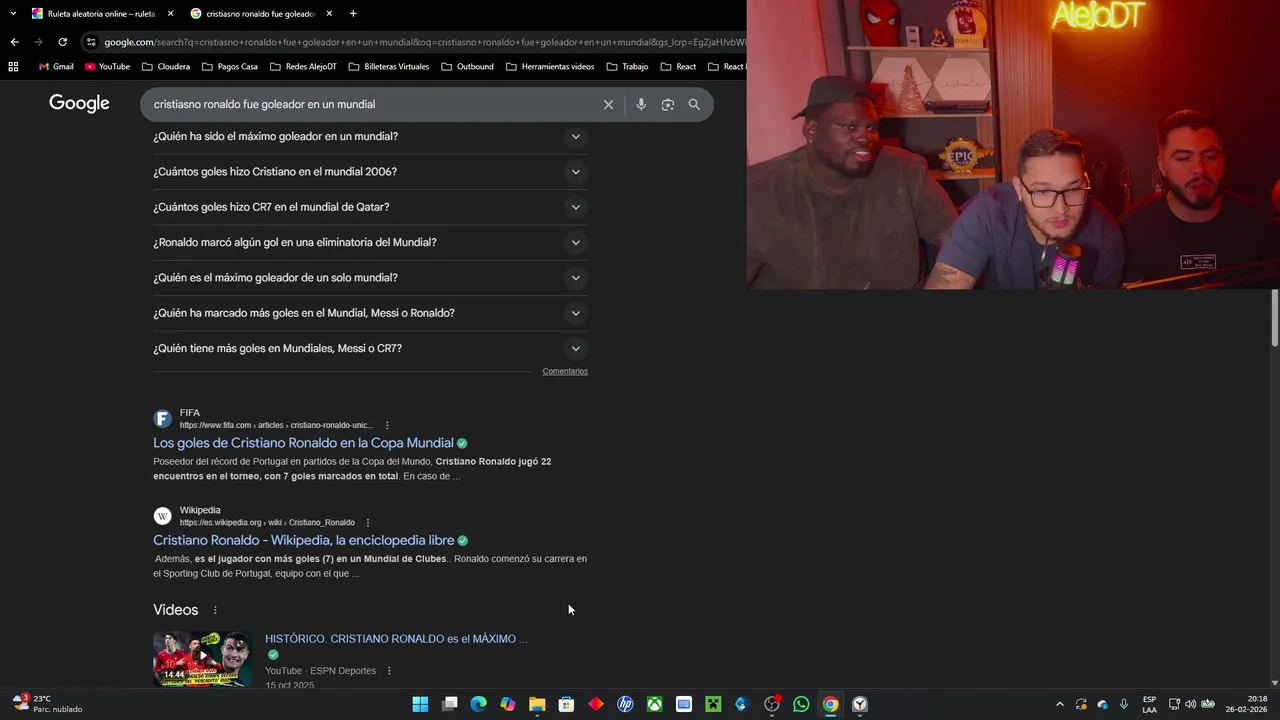
Task: Open WhatsApp from the taskbar
Action: (x=801, y=704)
